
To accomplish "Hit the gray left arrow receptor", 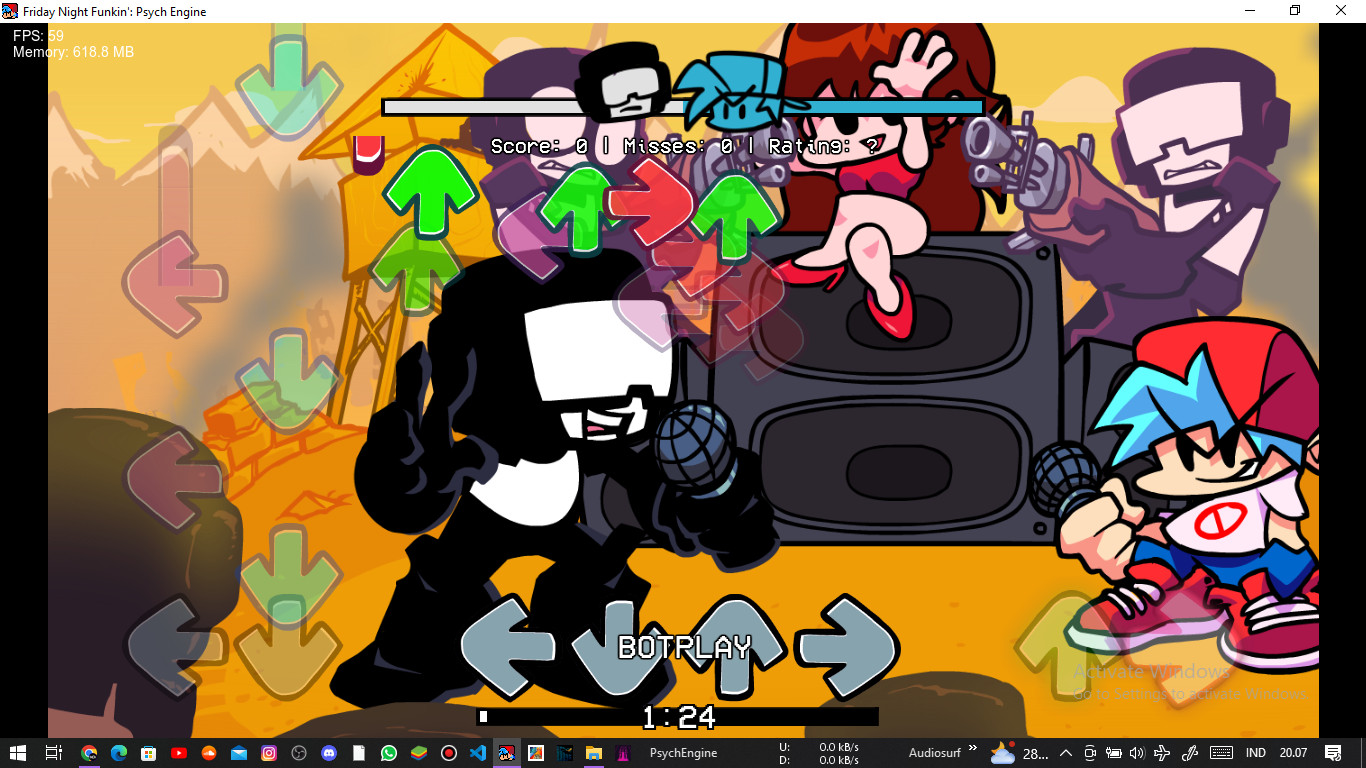I will pos(509,647).
